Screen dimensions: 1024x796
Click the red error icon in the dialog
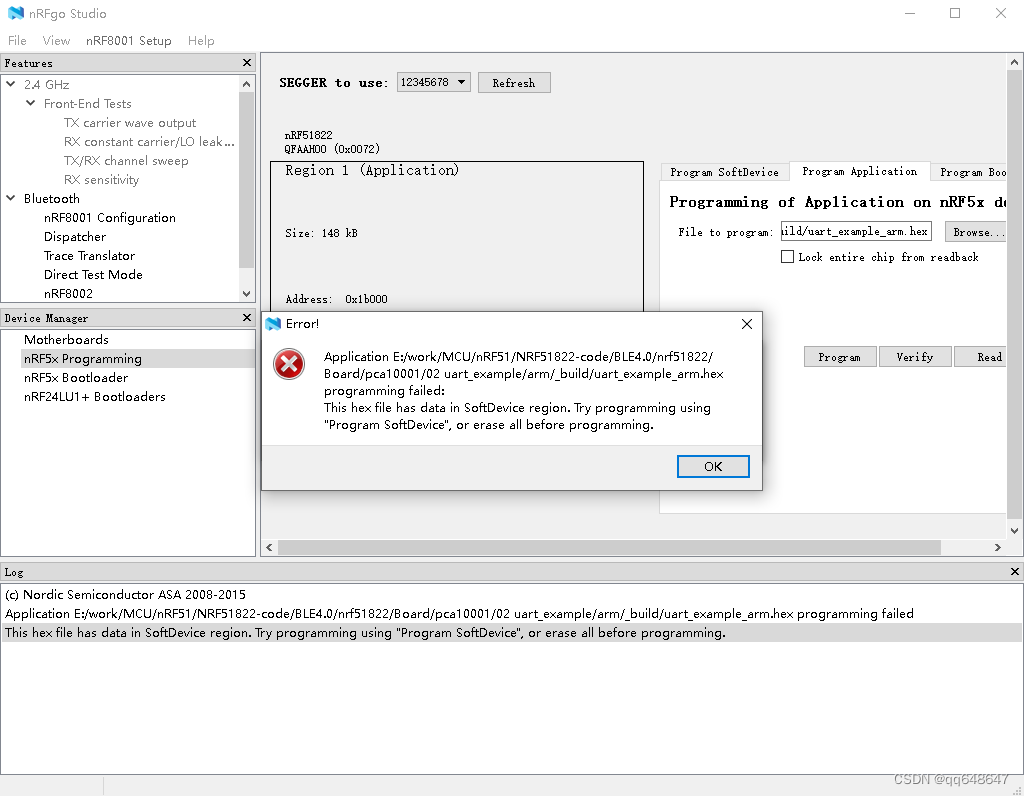[289, 364]
